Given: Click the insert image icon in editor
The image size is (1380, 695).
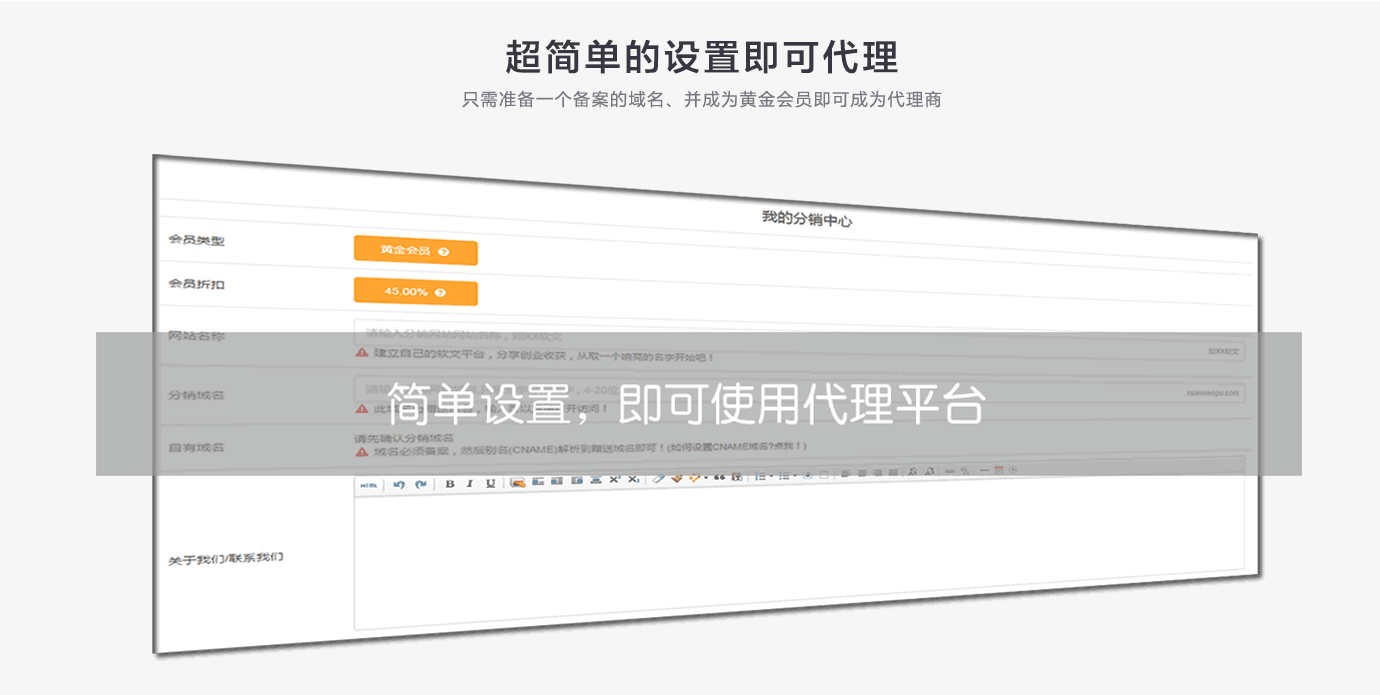Looking at the screenshot, I should click(x=518, y=482).
